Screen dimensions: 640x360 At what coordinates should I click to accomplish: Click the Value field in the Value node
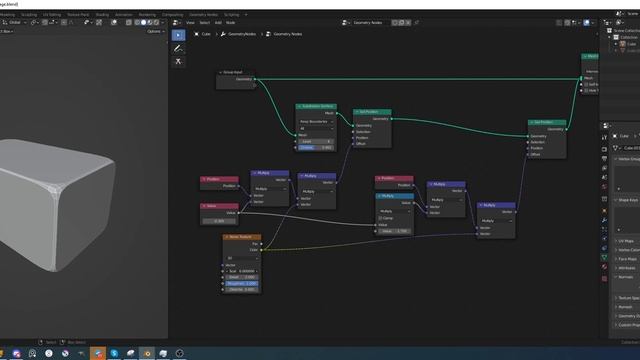(x=219, y=221)
